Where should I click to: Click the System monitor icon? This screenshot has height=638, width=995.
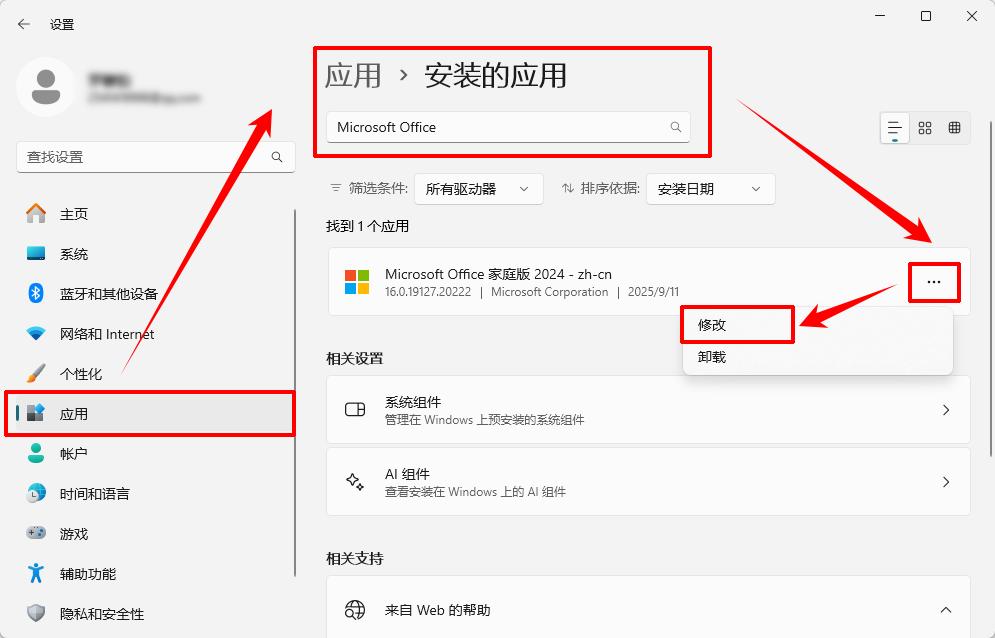(36, 254)
